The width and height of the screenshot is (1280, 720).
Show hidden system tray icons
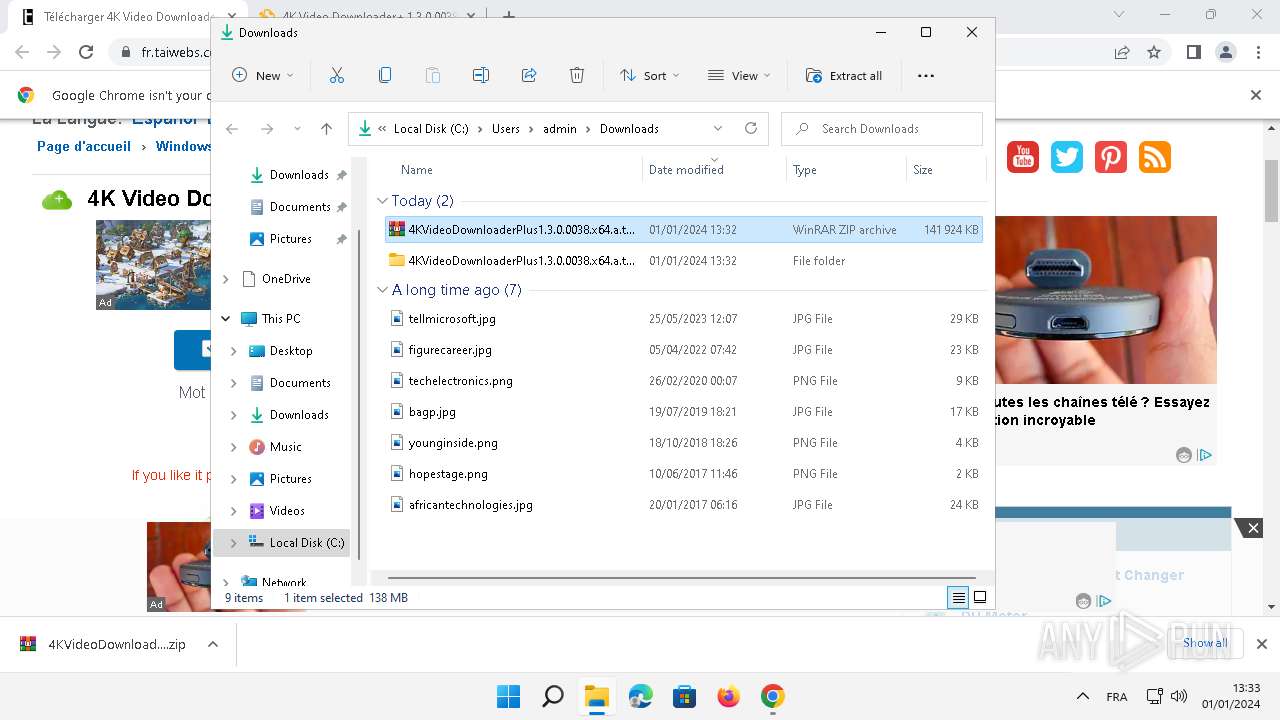point(1082,696)
